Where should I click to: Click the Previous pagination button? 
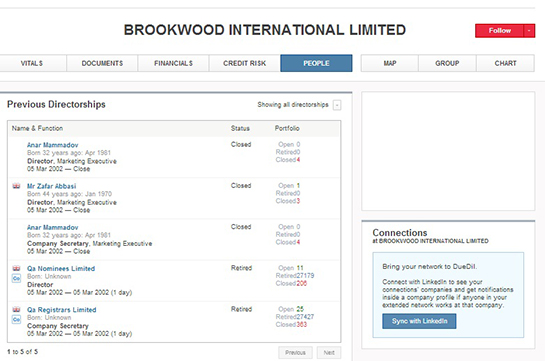pyautogui.click(x=295, y=353)
